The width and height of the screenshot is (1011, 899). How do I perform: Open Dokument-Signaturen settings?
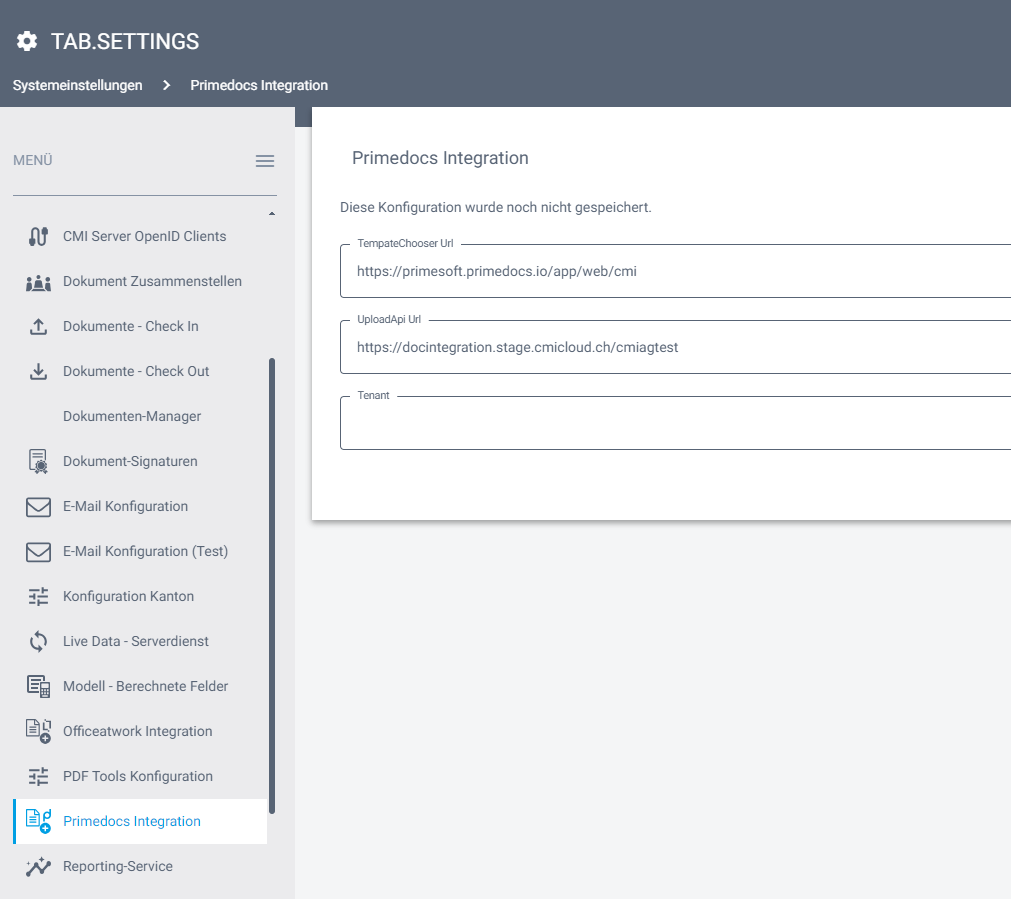pyautogui.click(x=140, y=462)
